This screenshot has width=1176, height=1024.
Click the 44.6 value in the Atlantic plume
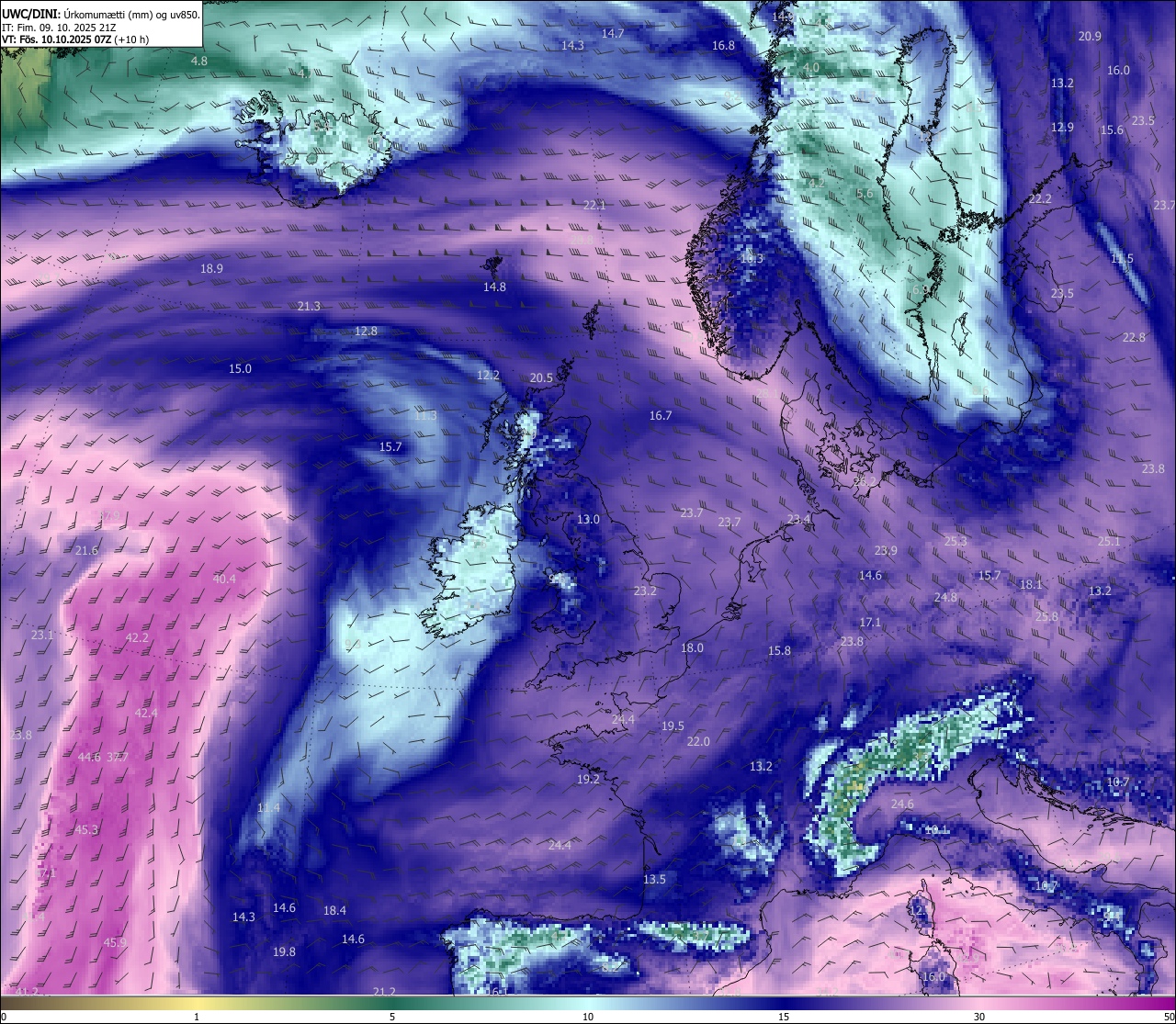[89, 757]
